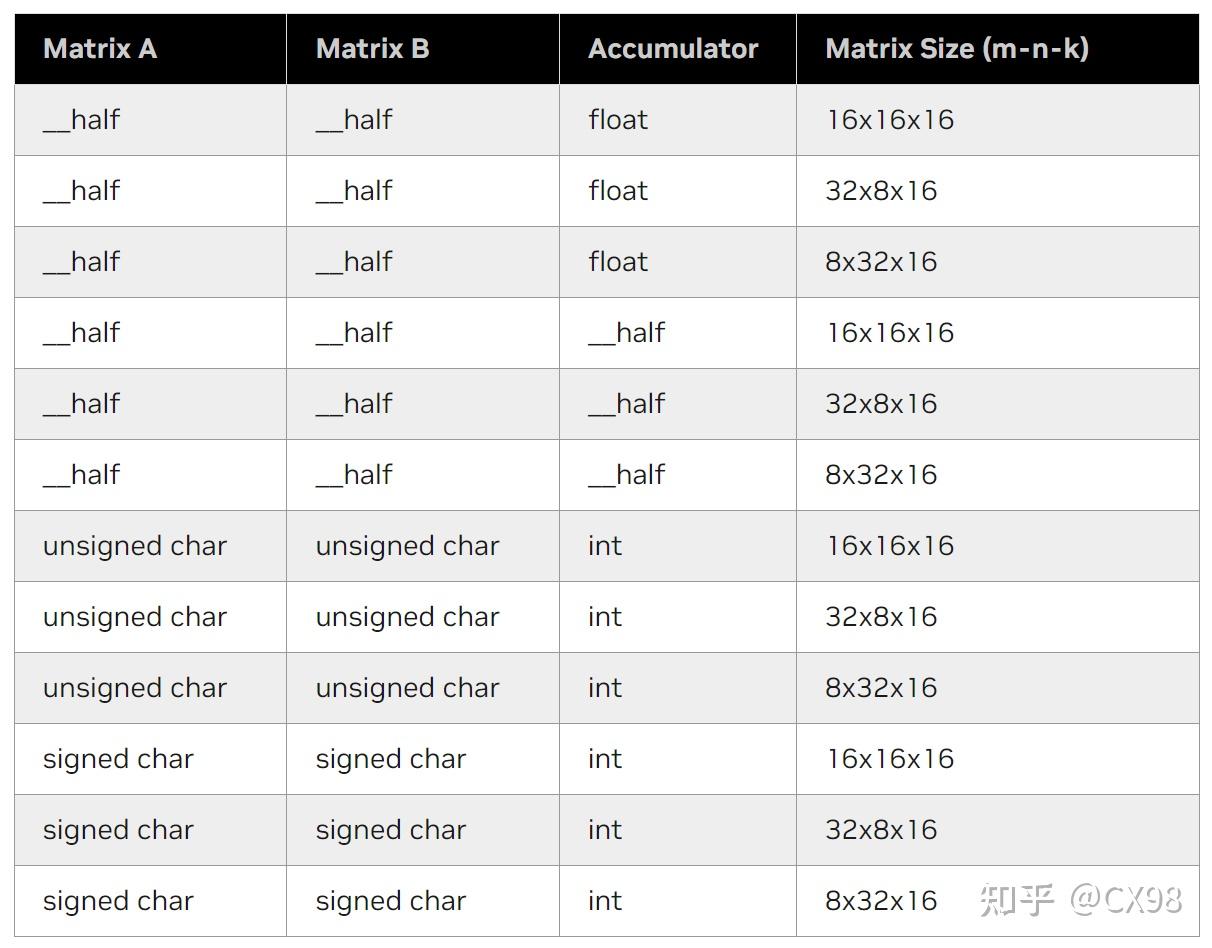Select the first signed char Matrix B cell
The width and height of the screenshot is (1212, 948).
tap(390, 759)
